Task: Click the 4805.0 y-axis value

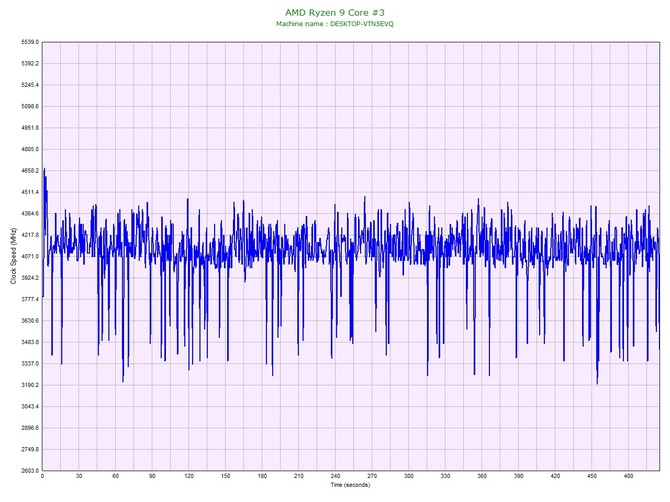Action: (x=30, y=150)
